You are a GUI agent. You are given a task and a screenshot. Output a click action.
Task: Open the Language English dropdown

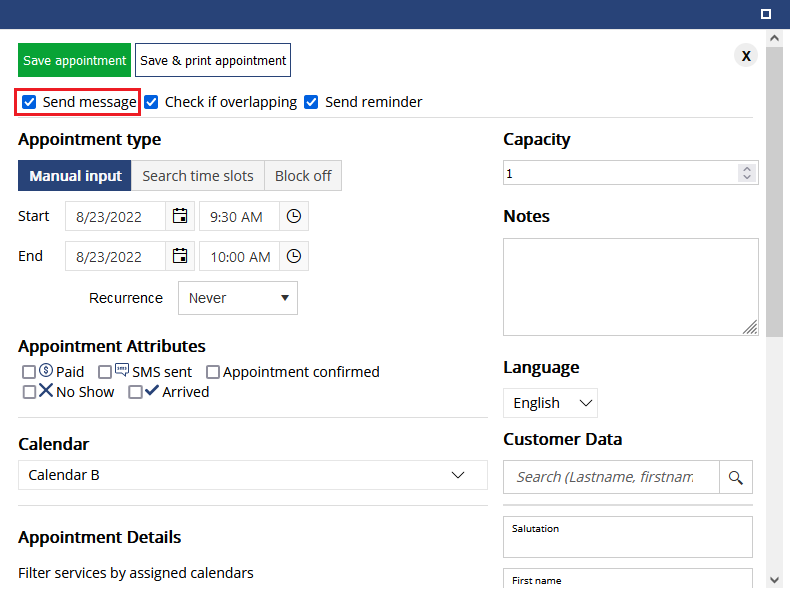point(550,403)
